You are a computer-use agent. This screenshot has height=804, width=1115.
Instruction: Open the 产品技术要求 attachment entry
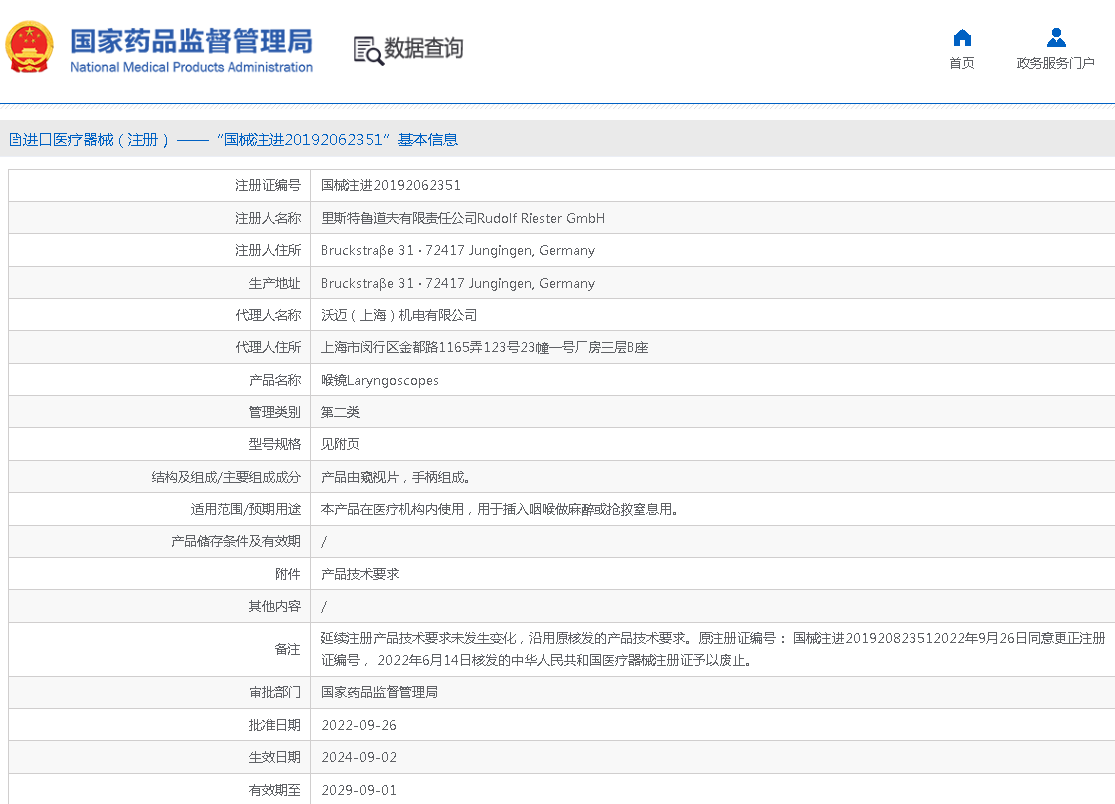[360, 574]
